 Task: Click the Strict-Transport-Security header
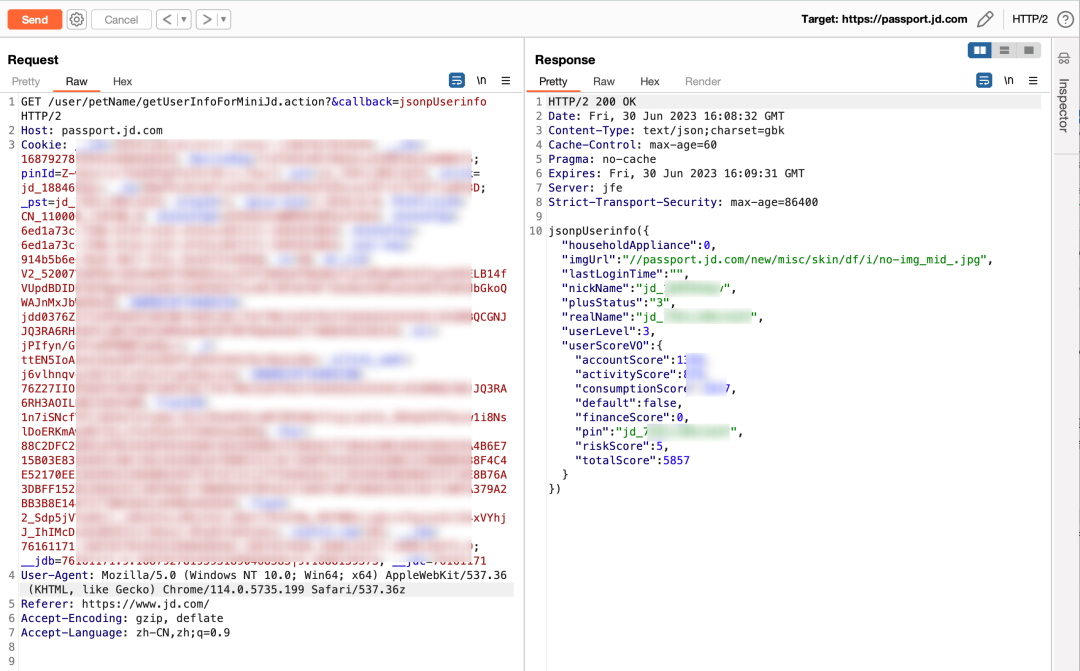pyautogui.click(x=683, y=203)
